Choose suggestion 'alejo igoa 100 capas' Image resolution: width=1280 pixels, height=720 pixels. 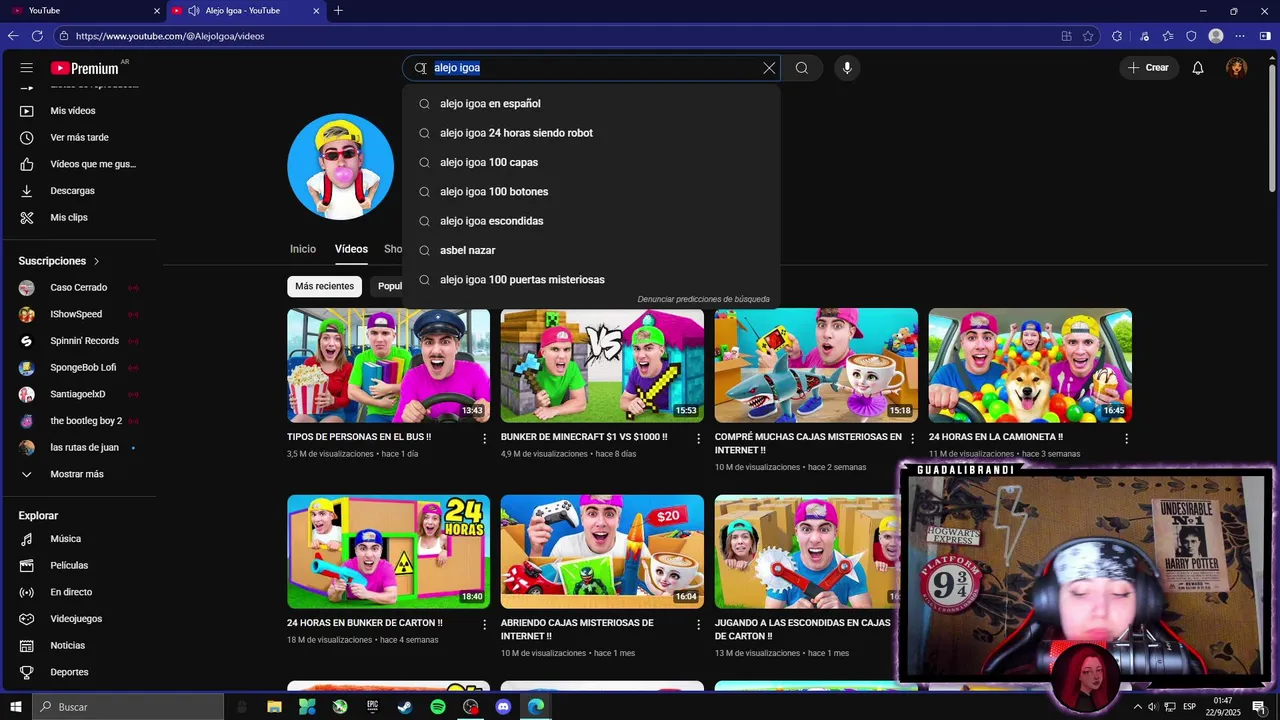(x=591, y=162)
